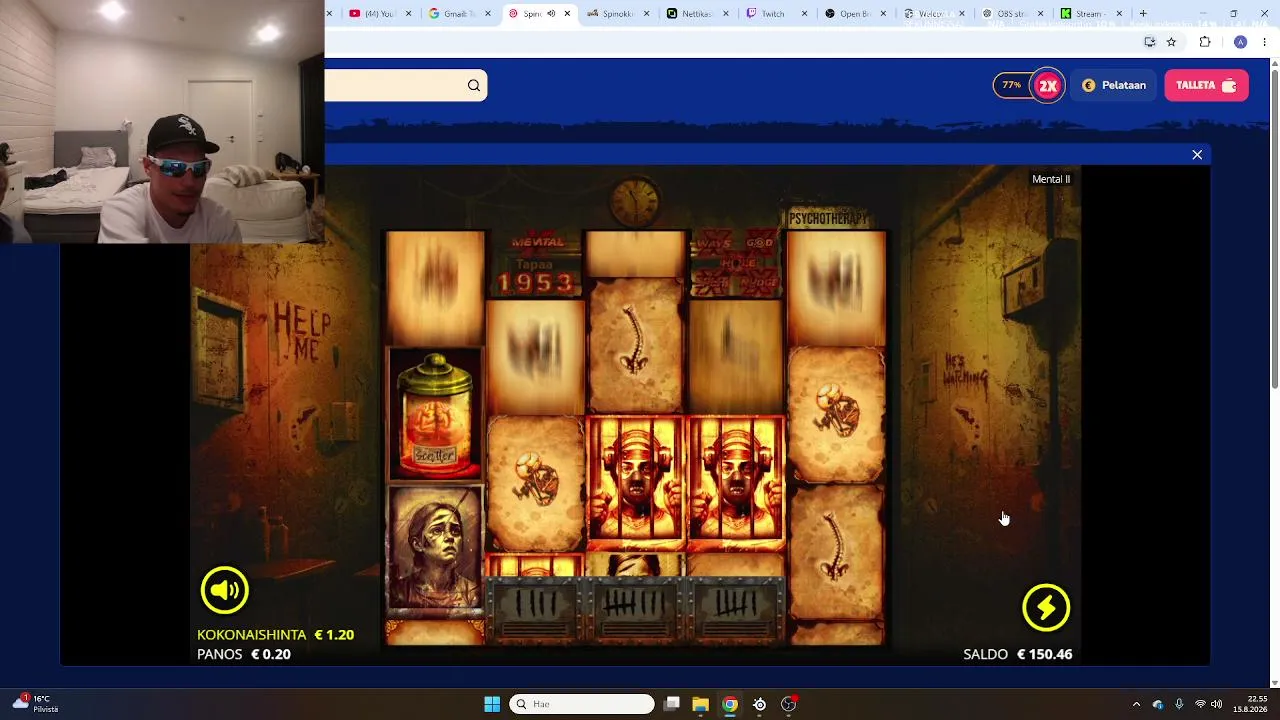Click the Pelataan balance button
This screenshot has width=1280, height=720.
(x=1114, y=86)
